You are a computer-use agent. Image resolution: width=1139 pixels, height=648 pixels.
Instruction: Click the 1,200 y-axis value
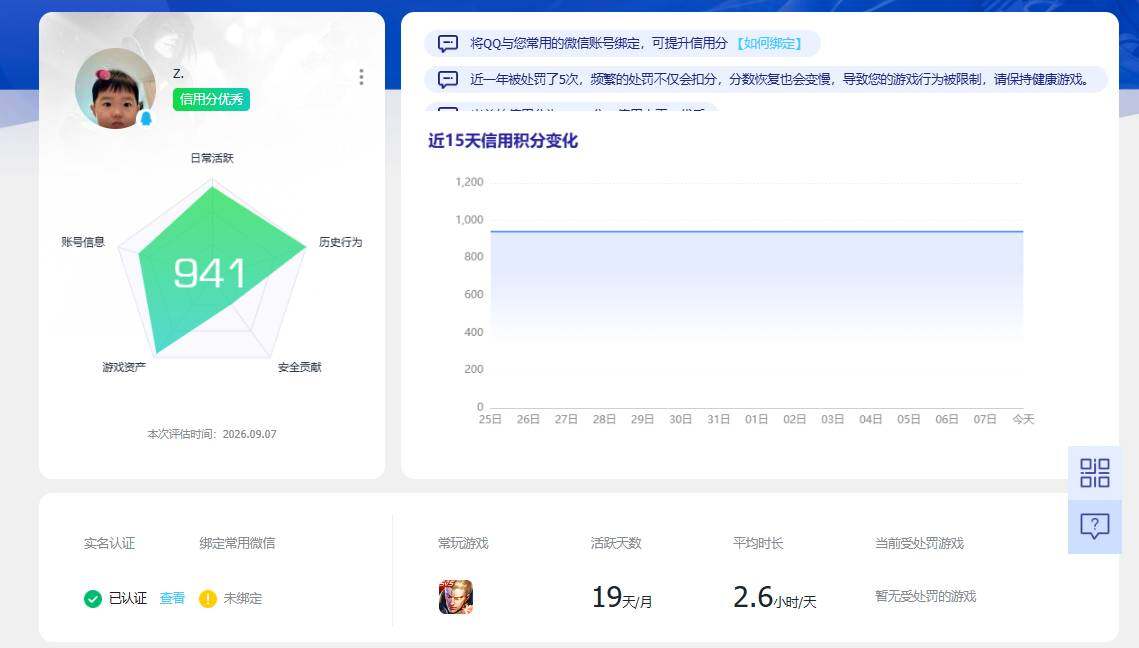coord(469,182)
